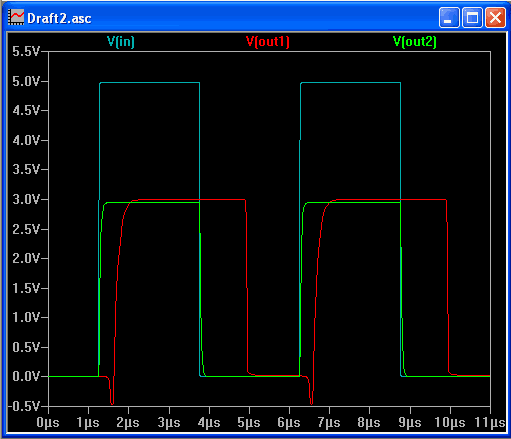The image size is (511, 439).
Task: Maximize the Draft2.asc waveform window
Action: coord(472,17)
